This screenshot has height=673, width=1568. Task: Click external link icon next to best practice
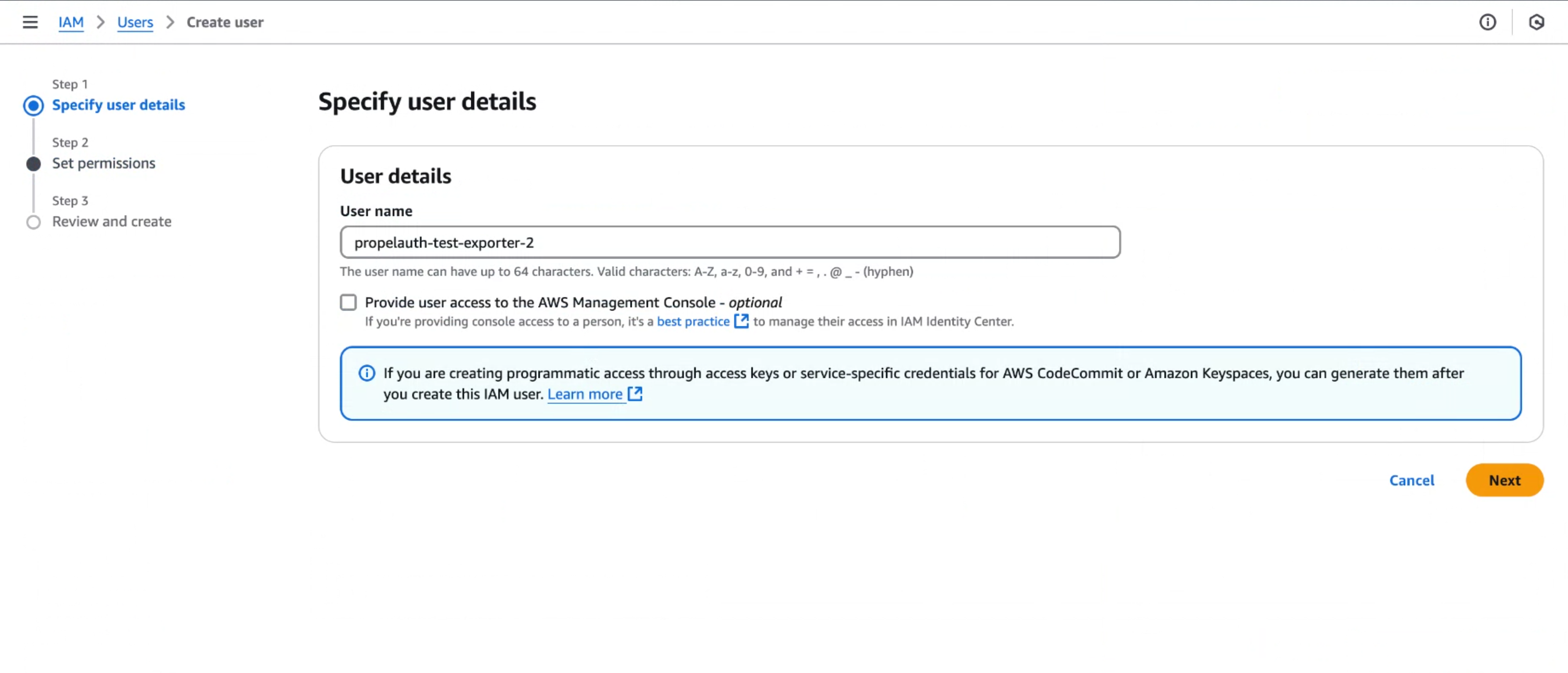[x=741, y=321]
